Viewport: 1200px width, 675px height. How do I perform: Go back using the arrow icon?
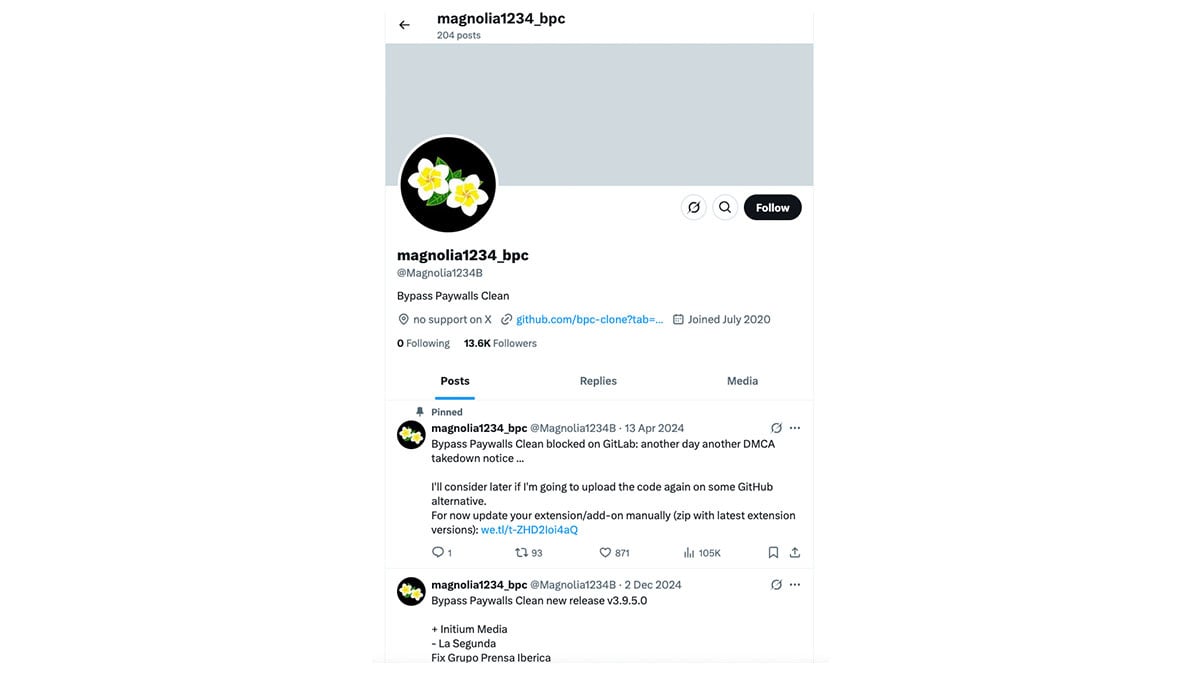[x=404, y=25]
